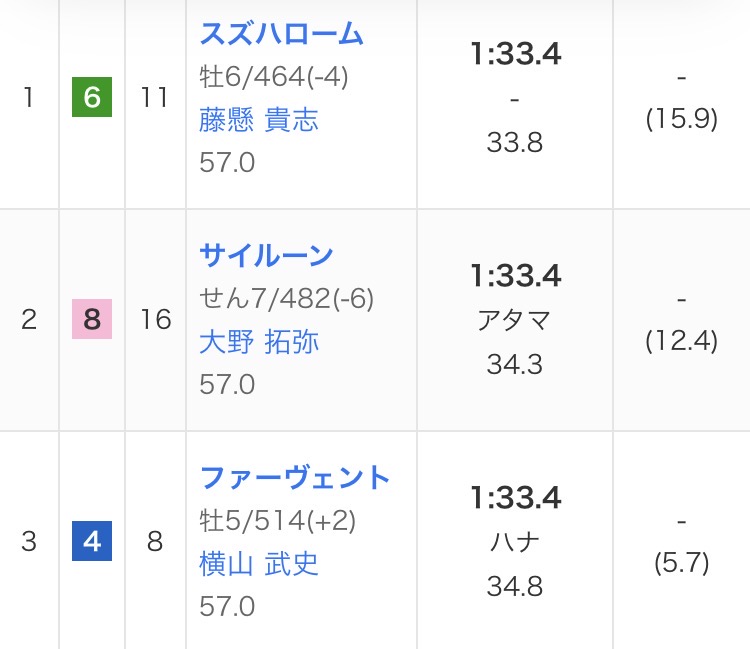Open jockey profile 藤懸 貴志
The width and height of the screenshot is (750, 649).
(259, 121)
